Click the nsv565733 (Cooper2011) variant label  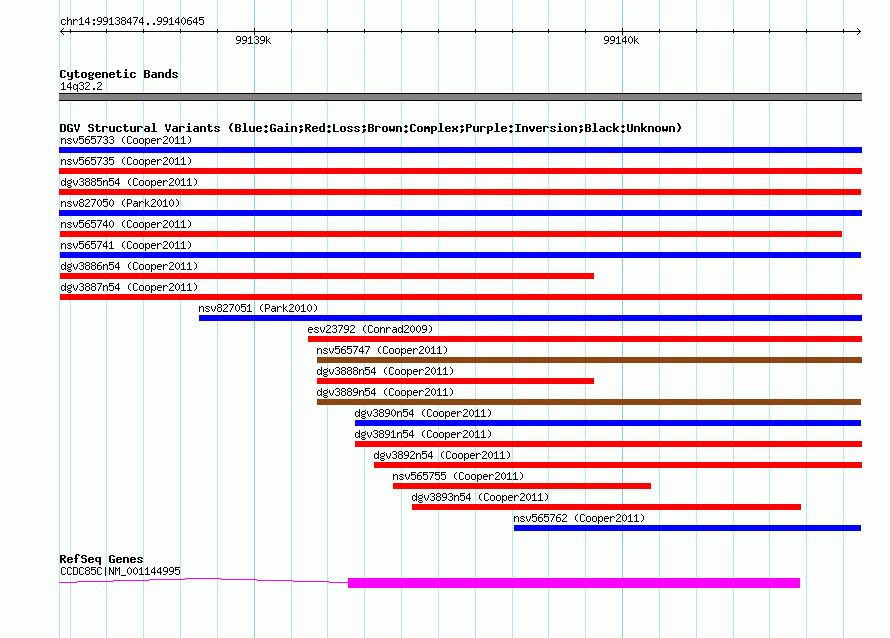pyautogui.click(x=126, y=140)
